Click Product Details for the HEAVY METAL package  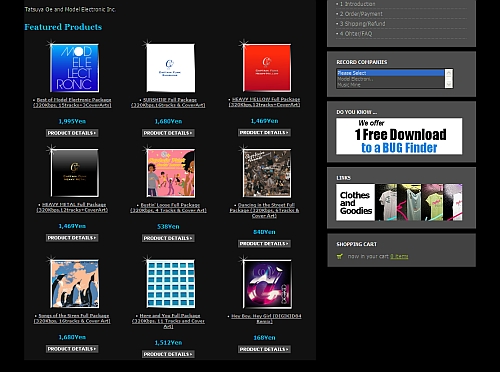click(72, 238)
